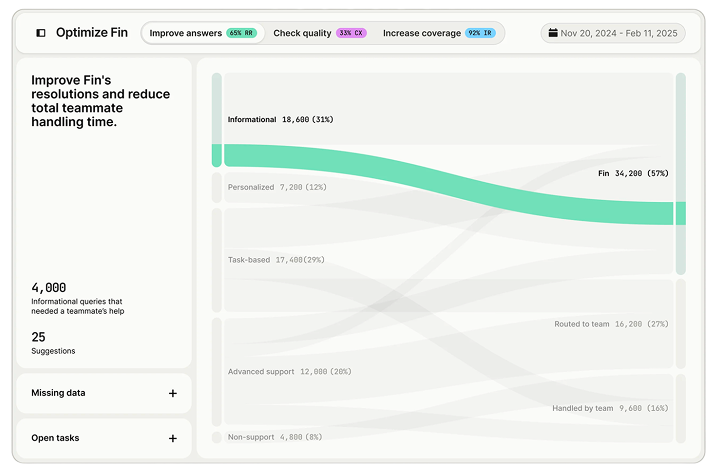717x472 pixels.
Task: Expand Open tasks with plus icon
Action: click(x=173, y=438)
